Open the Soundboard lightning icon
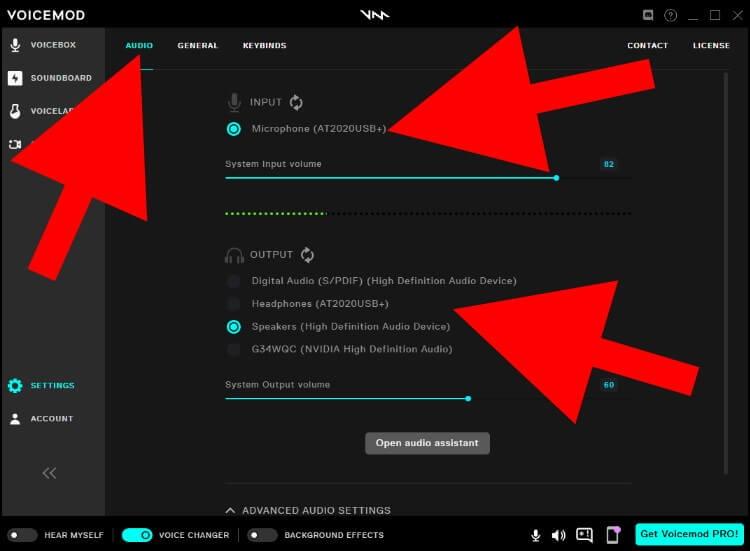The image size is (750, 551). [x=15, y=78]
